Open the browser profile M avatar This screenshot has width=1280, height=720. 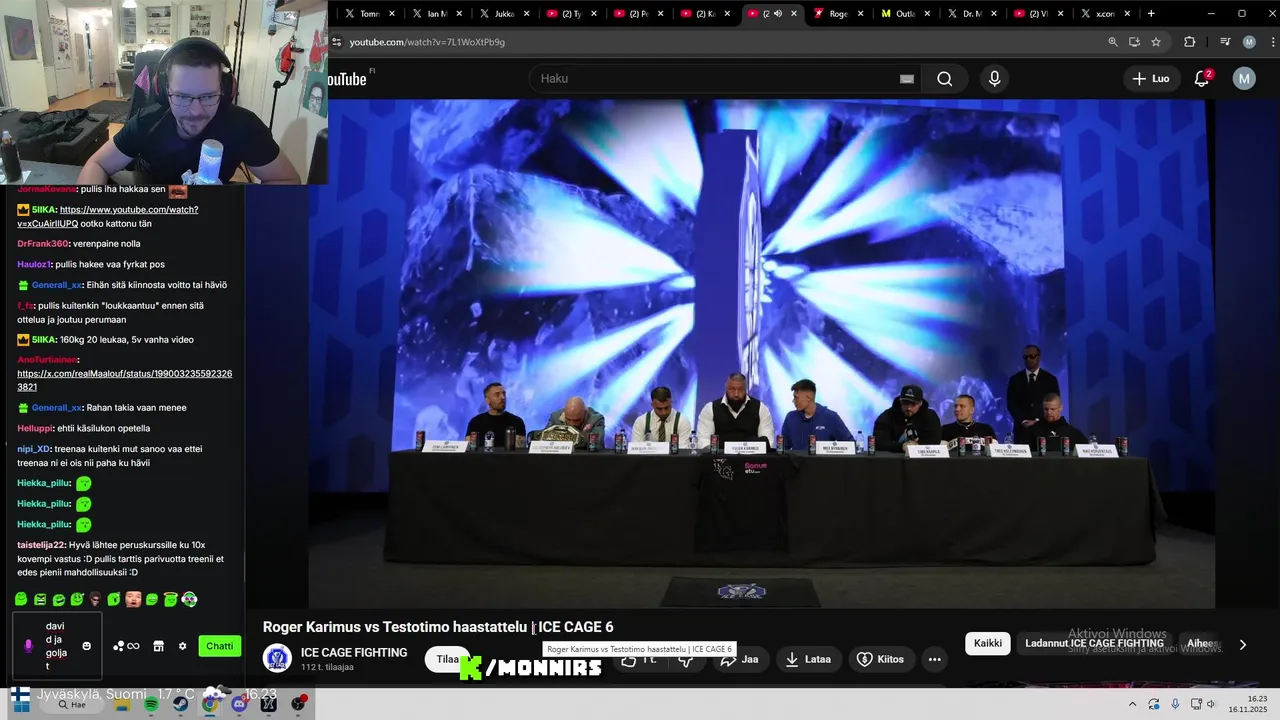[1249, 42]
